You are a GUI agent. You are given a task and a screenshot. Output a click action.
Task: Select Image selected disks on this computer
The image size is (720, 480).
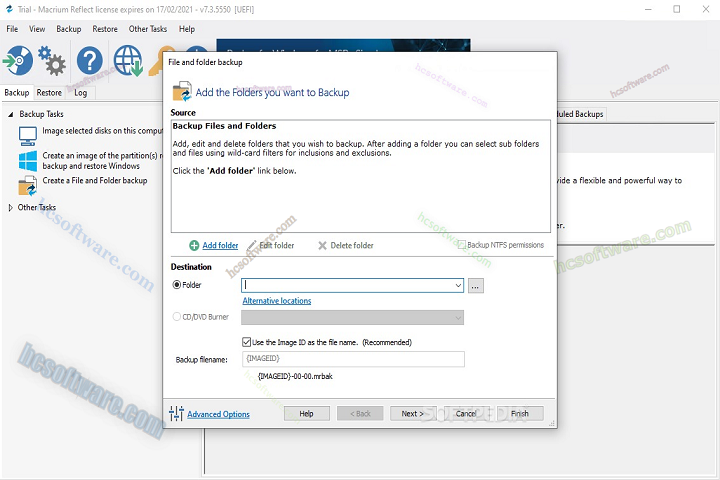point(102,131)
